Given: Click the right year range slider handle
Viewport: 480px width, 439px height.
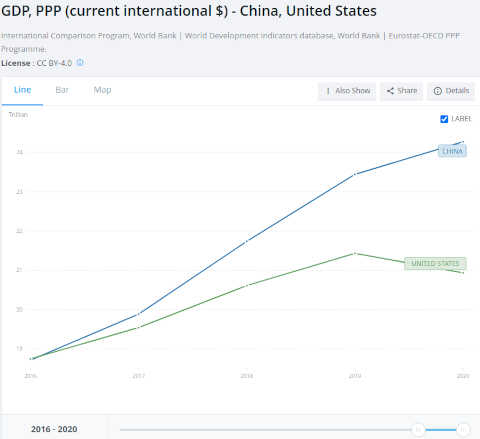Looking at the screenshot, I should pos(463,430).
